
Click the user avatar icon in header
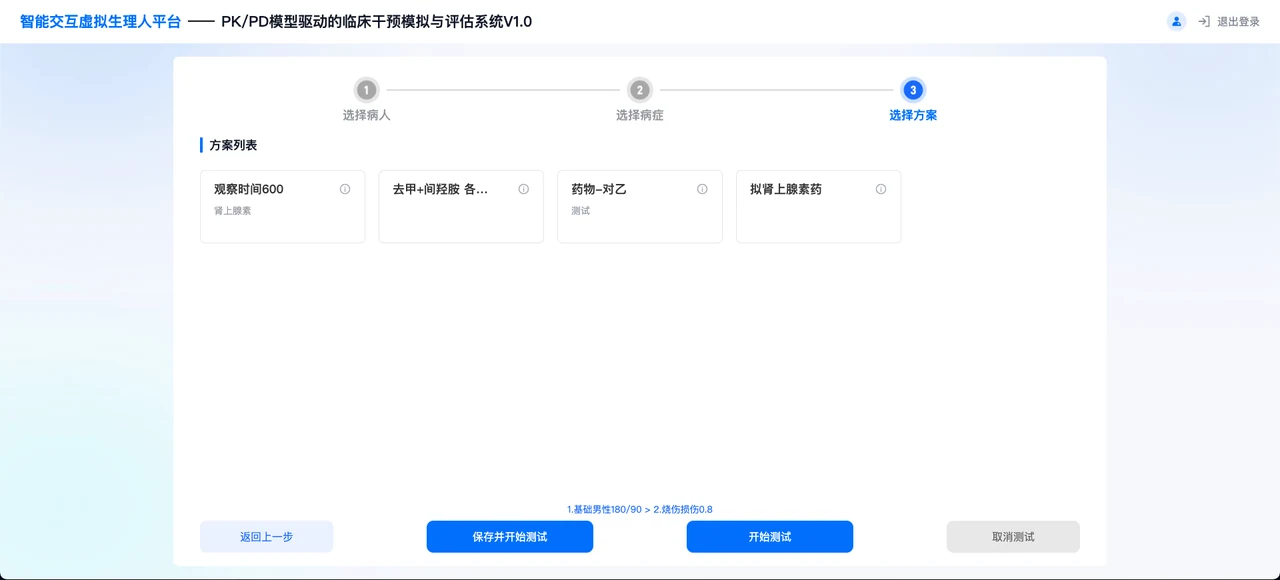pyautogui.click(x=1176, y=21)
